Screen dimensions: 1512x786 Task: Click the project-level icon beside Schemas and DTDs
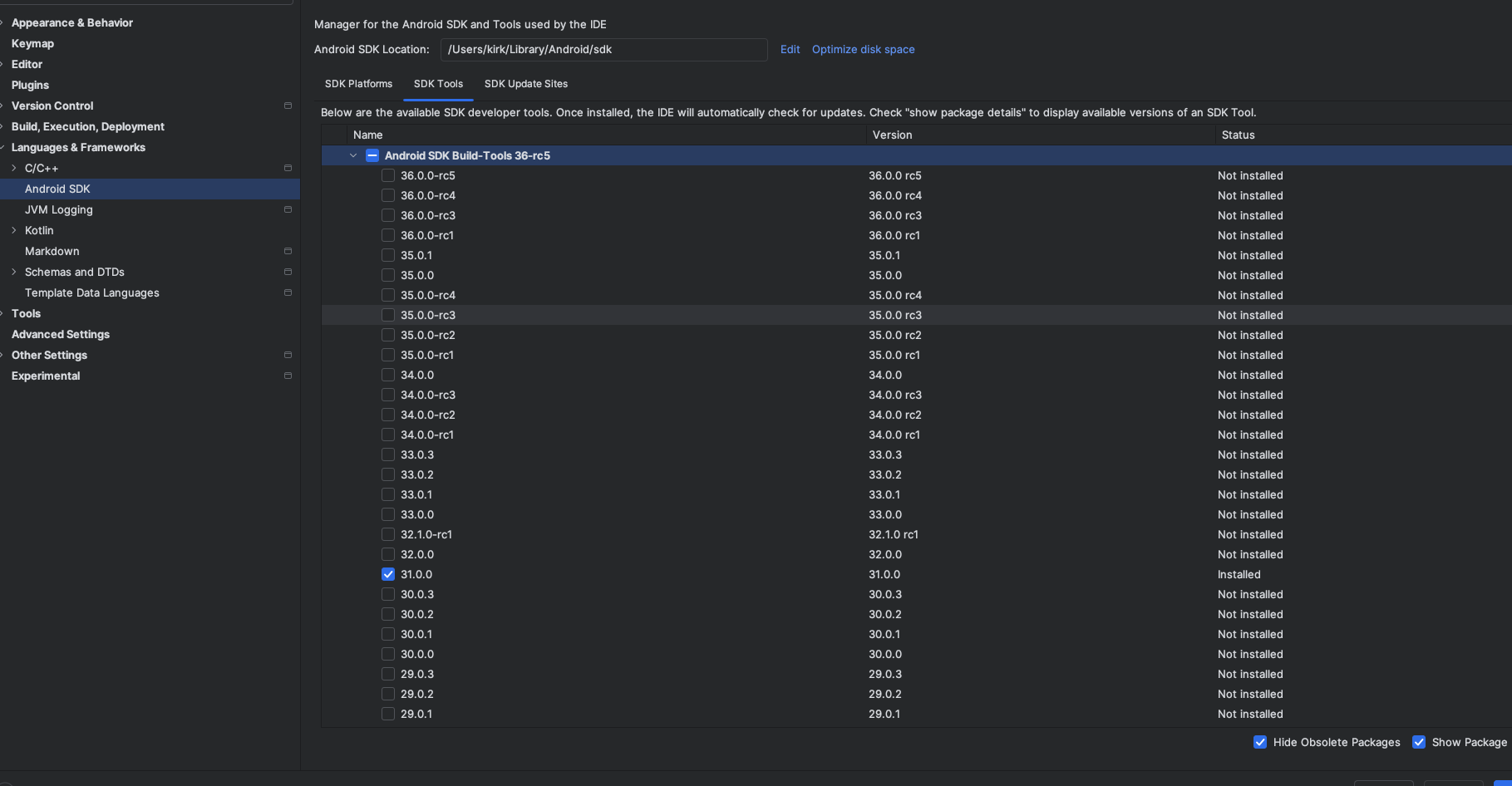(x=288, y=272)
